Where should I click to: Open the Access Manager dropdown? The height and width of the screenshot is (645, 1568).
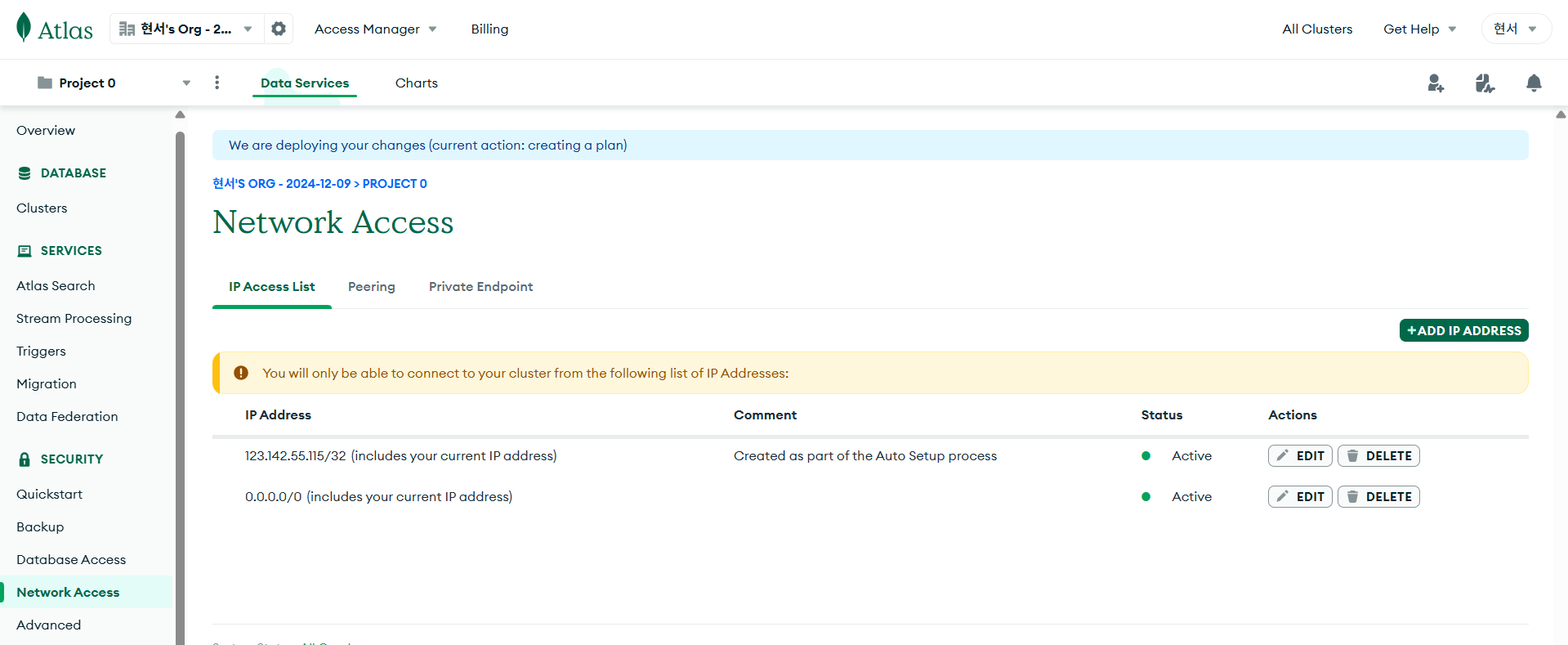[375, 29]
